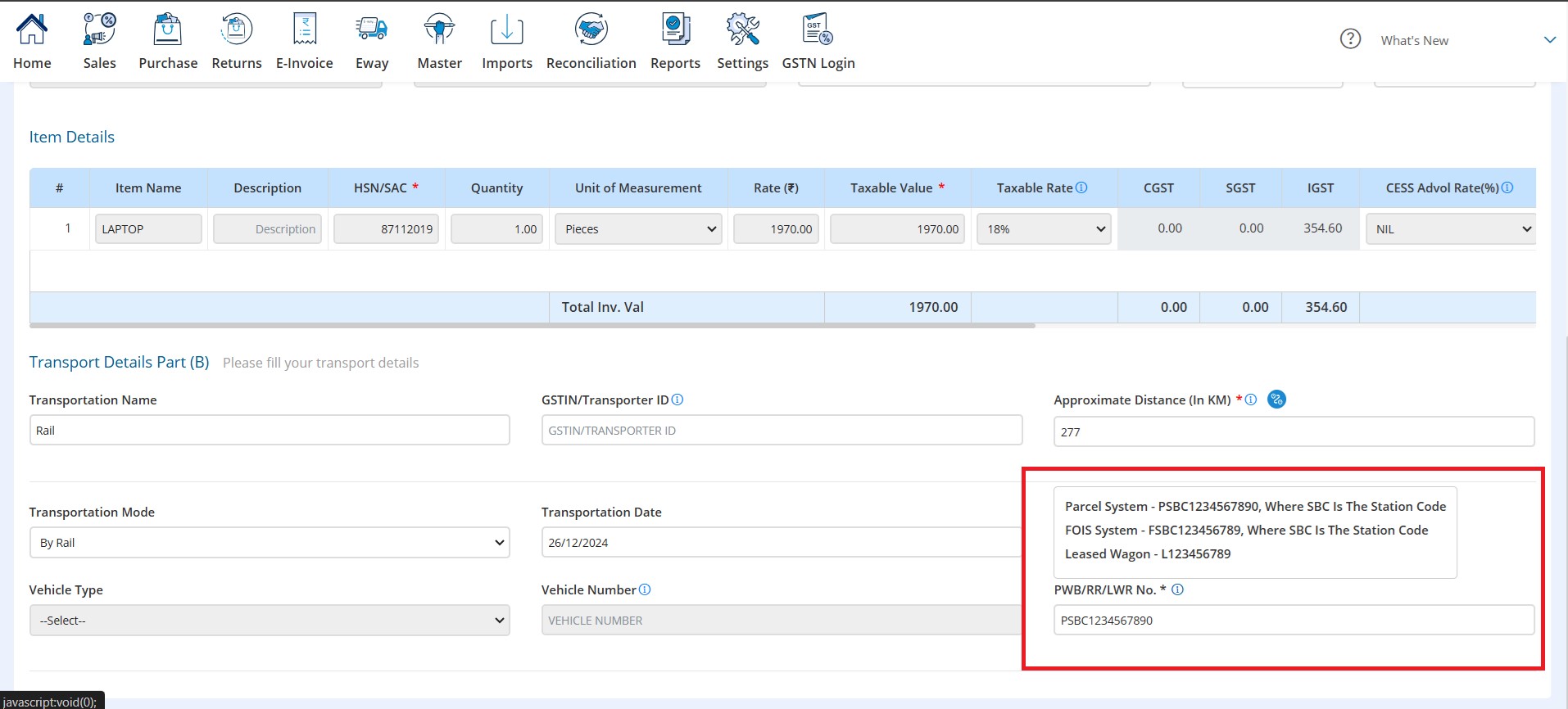Click the blue distance calculator icon
This screenshot has height=709, width=1568.
(x=1276, y=400)
